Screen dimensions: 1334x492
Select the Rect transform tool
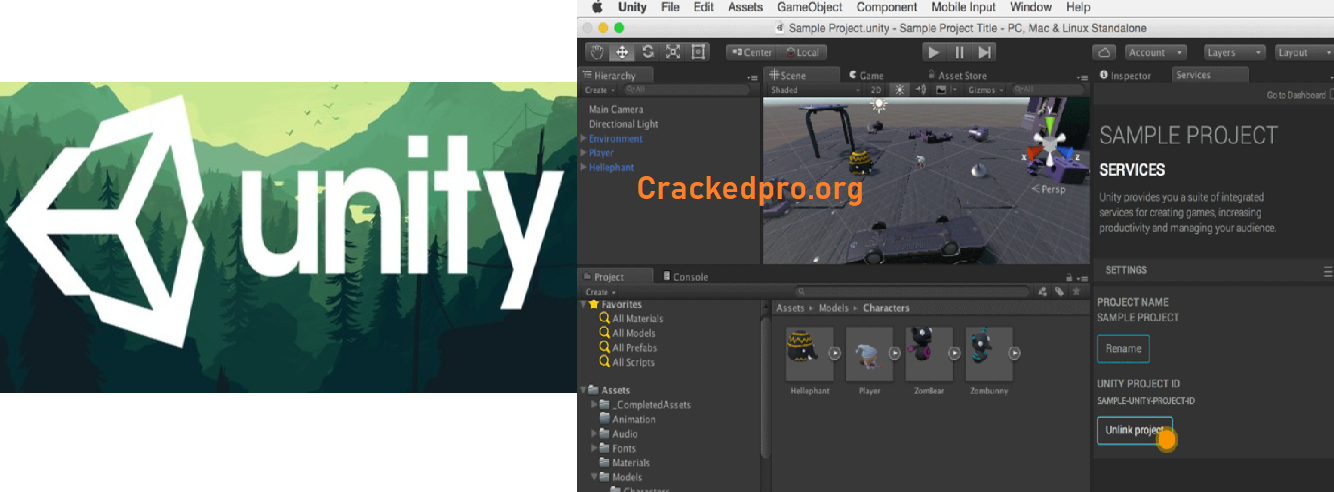698,52
